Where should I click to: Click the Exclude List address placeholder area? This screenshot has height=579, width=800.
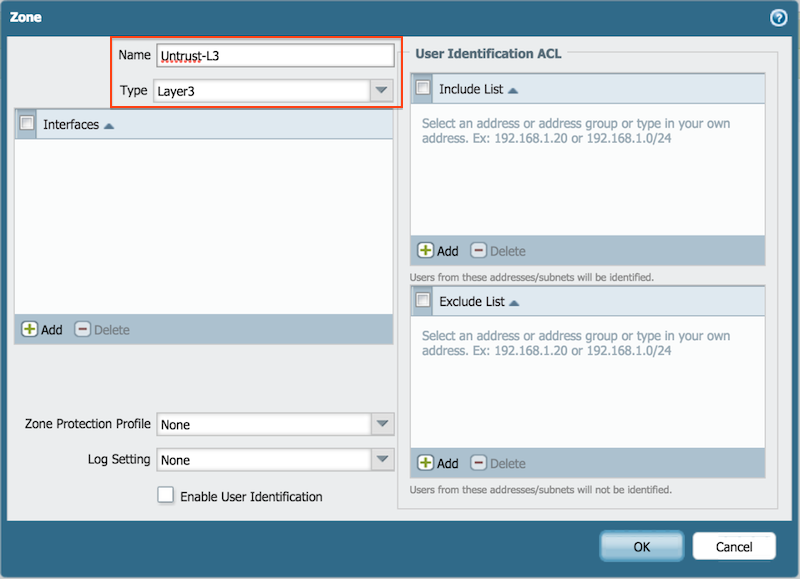tap(576, 343)
